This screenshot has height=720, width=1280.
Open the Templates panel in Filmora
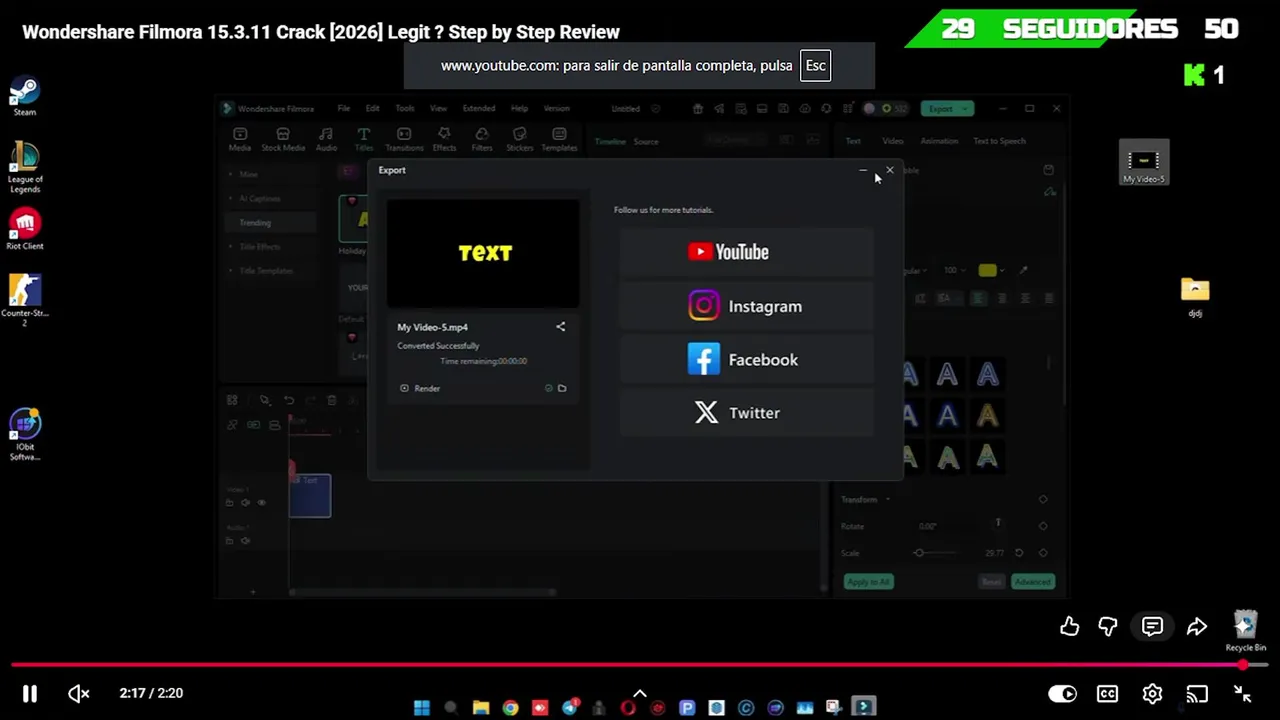pos(559,139)
